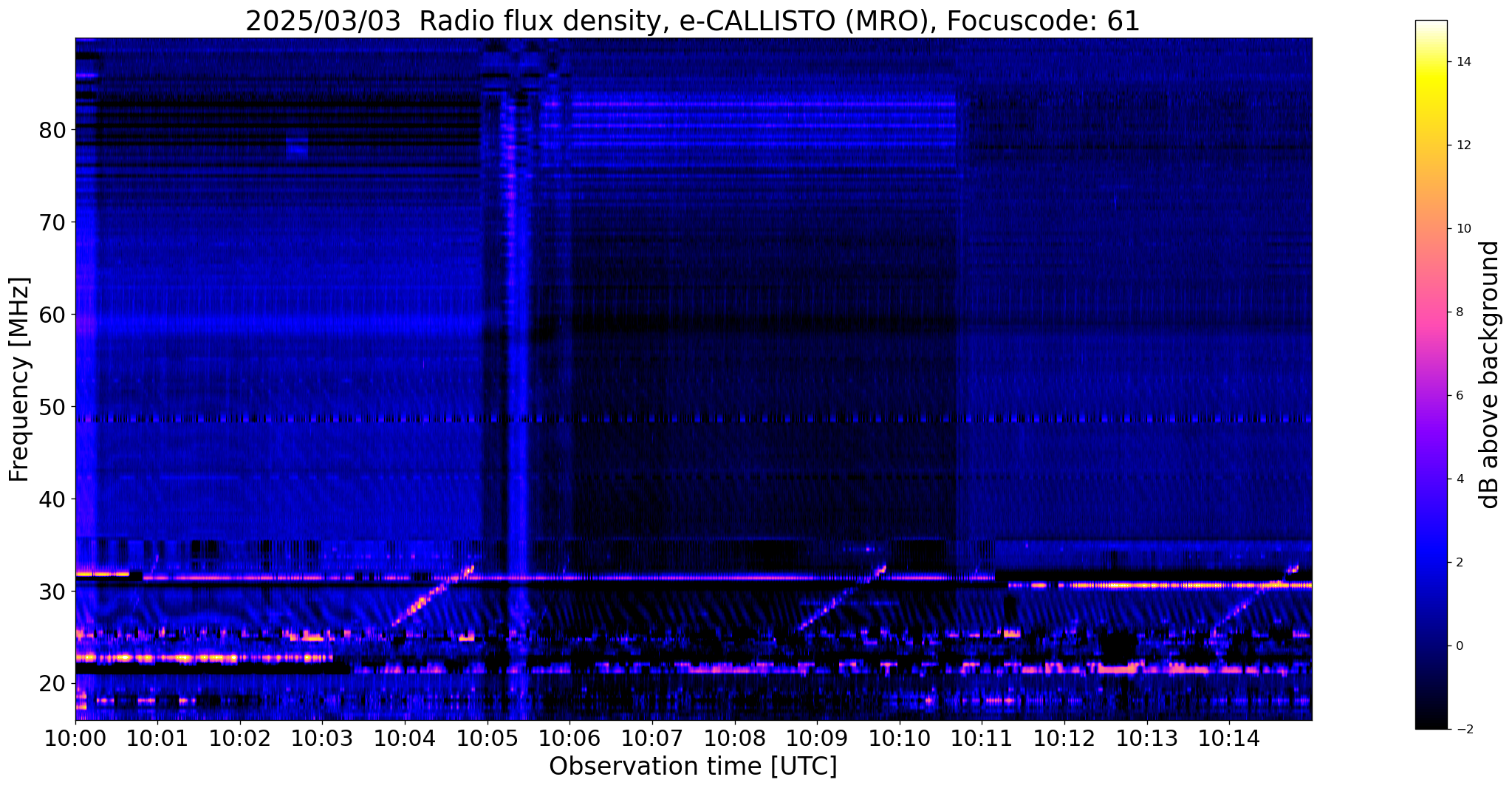Click the colorbar tick label 10
The image size is (1512, 788).
coord(1463,229)
